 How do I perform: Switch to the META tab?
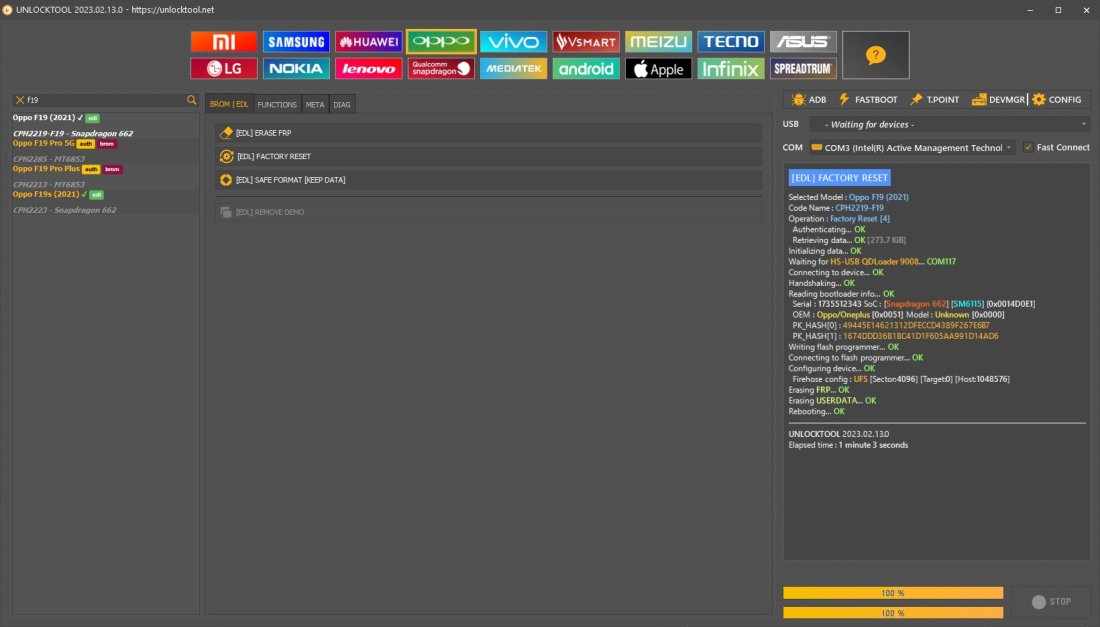[x=315, y=104]
